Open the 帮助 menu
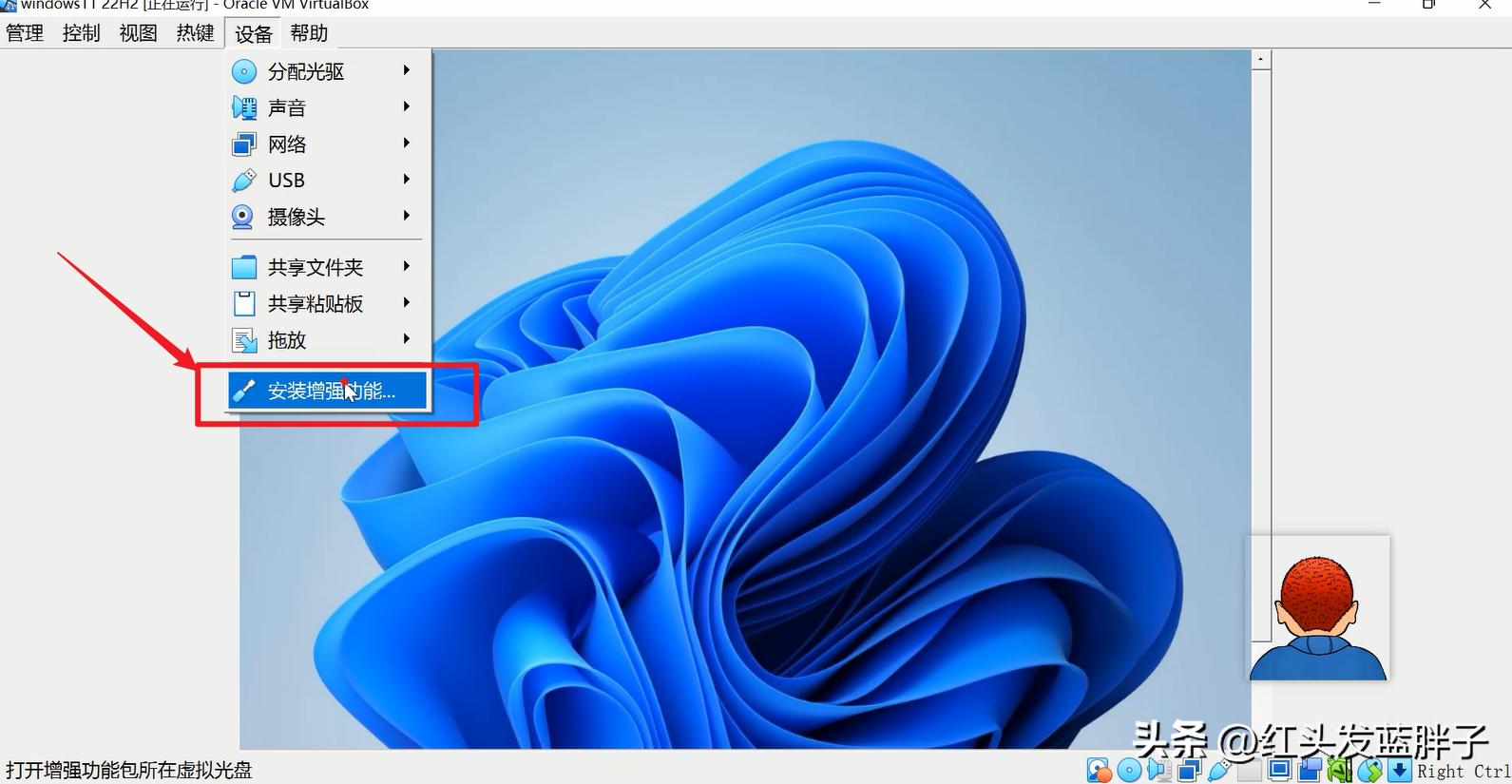1512x784 pixels. click(310, 33)
